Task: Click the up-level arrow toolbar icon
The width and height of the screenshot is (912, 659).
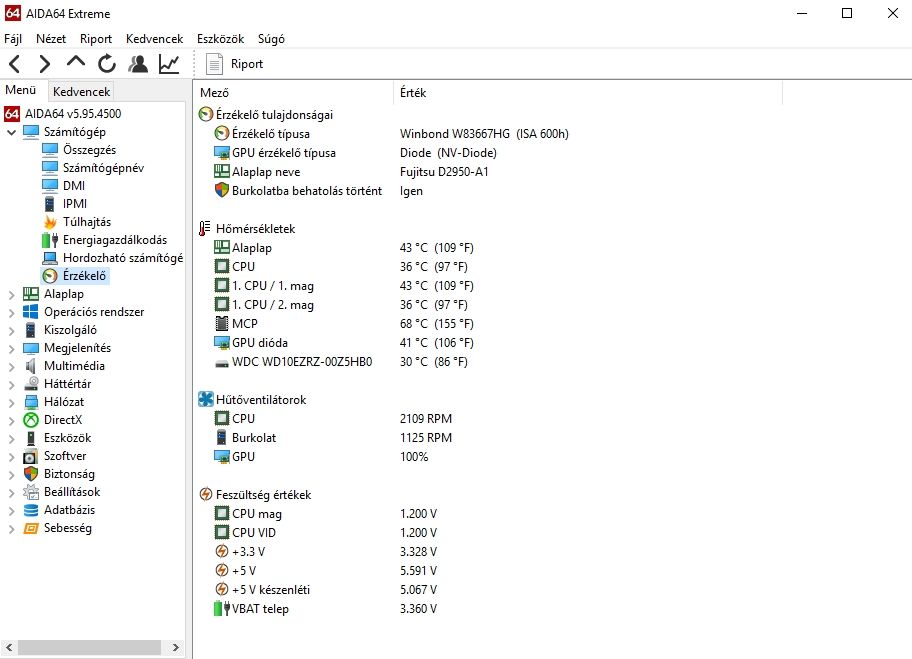Action: click(76, 62)
